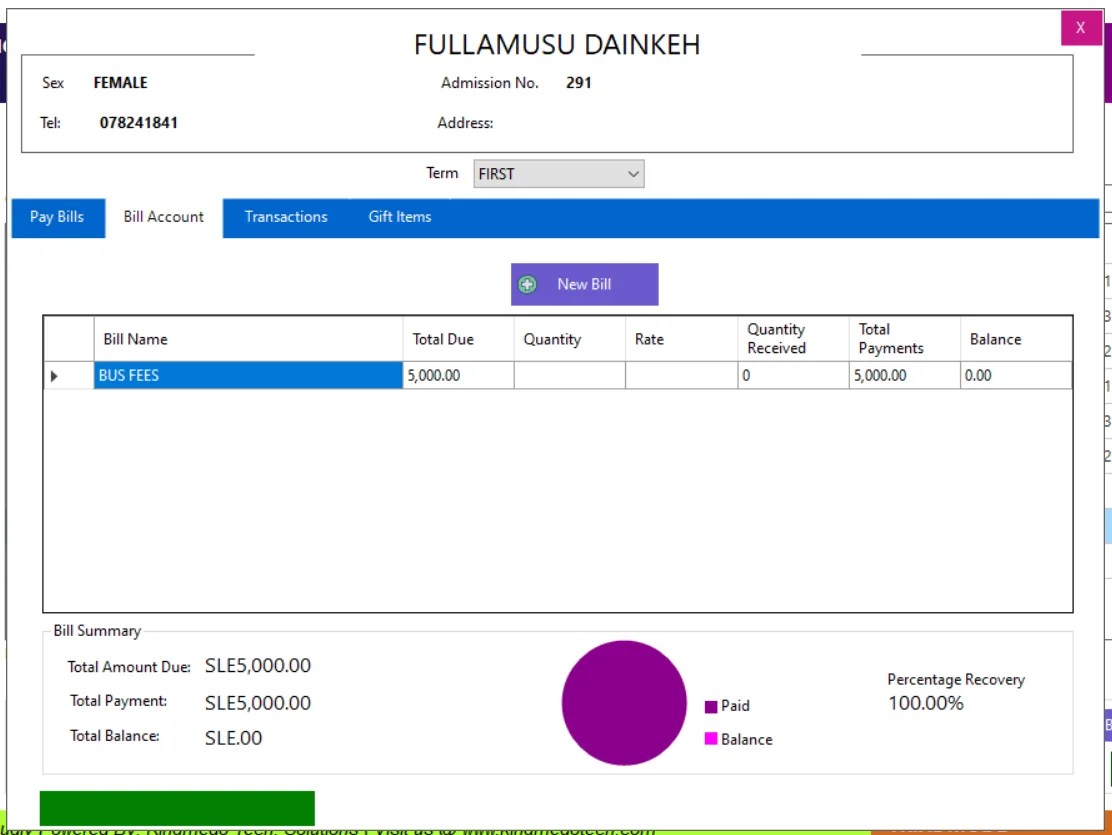Click the FEMALE sex value
This screenshot has height=835, width=1112.
[x=121, y=83]
